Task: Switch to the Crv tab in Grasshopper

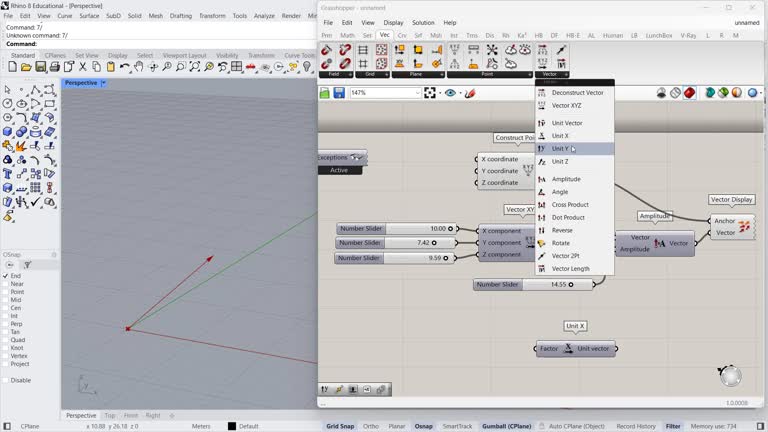Action: (402, 35)
